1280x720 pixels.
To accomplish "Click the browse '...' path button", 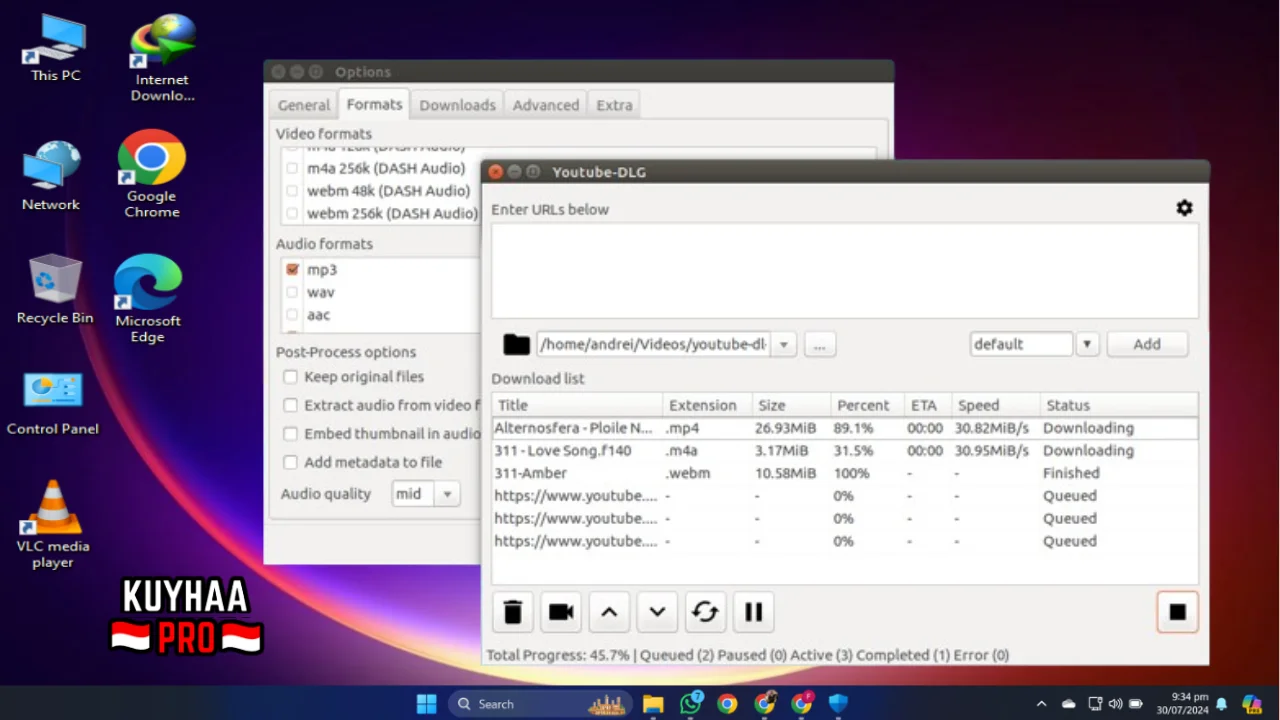I will pos(819,345).
